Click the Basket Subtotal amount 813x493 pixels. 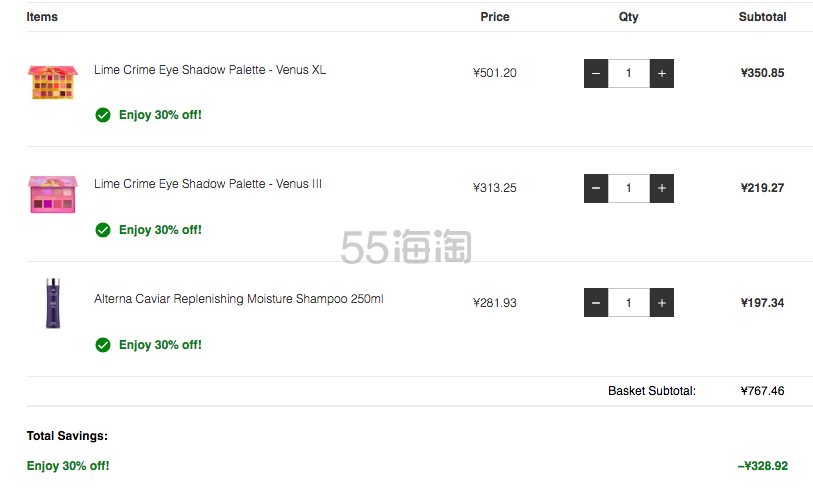coord(762,391)
